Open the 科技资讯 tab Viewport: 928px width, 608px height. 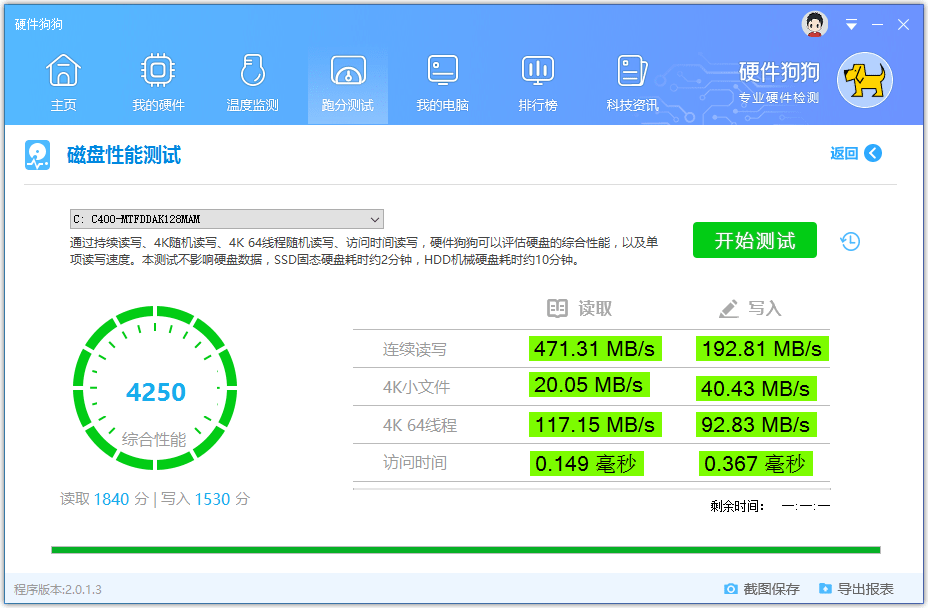631,70
